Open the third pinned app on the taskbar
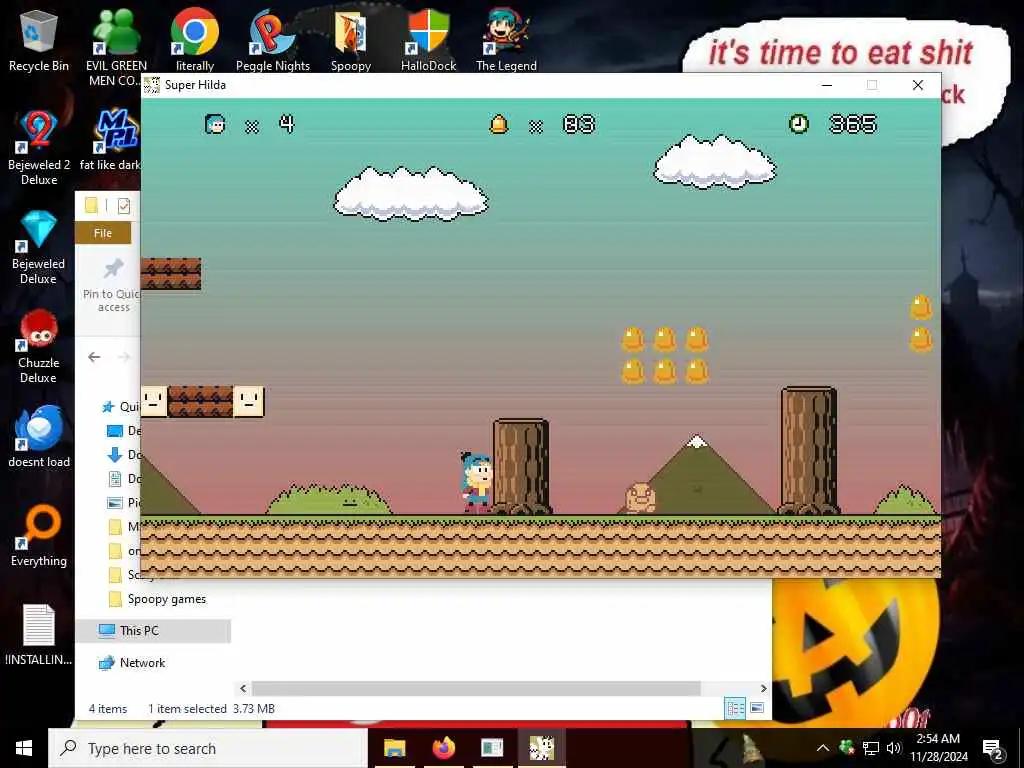The height and width of the screenshot is (768, 1024). pos(492,748)
